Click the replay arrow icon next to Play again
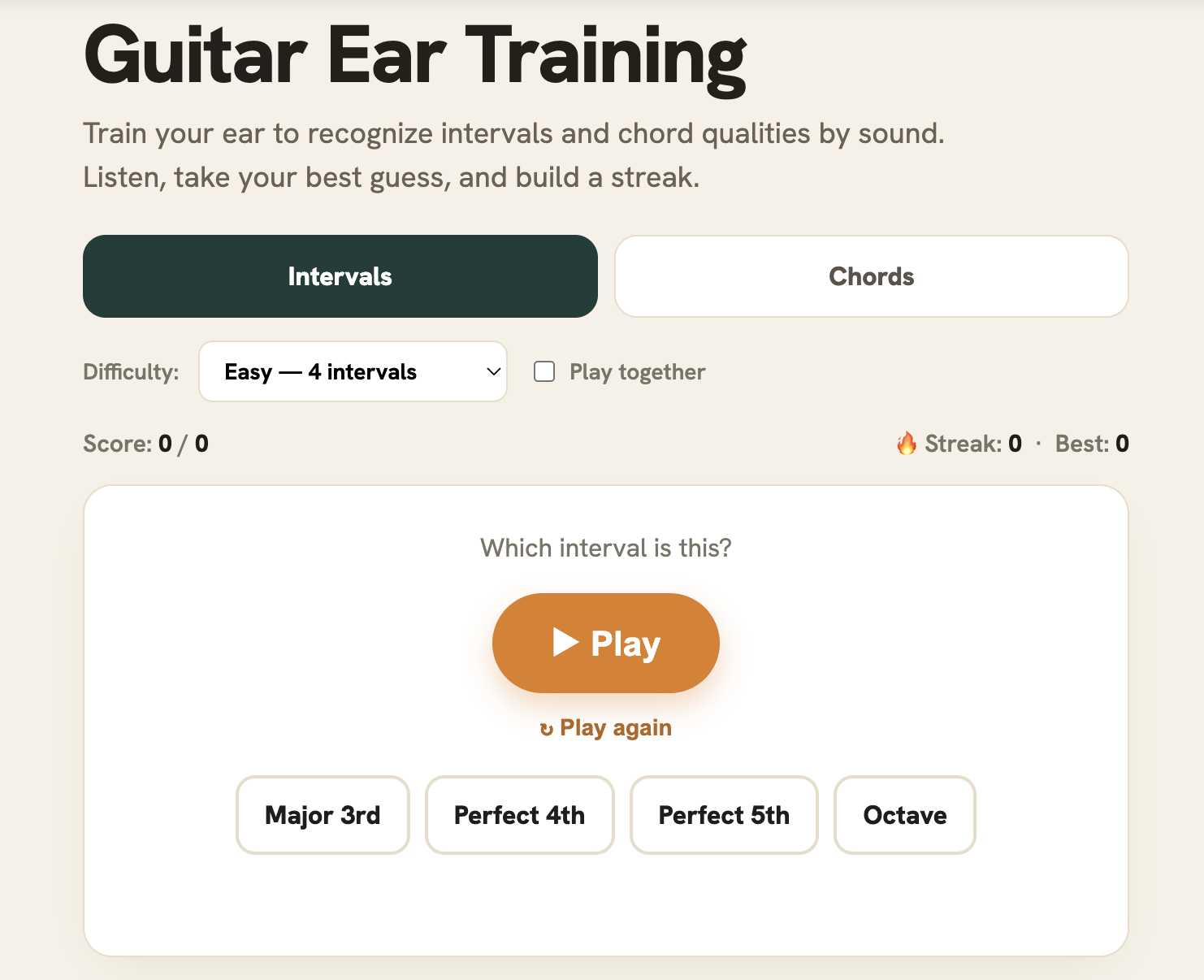1204x980 pixels. [x=547, y=729]
